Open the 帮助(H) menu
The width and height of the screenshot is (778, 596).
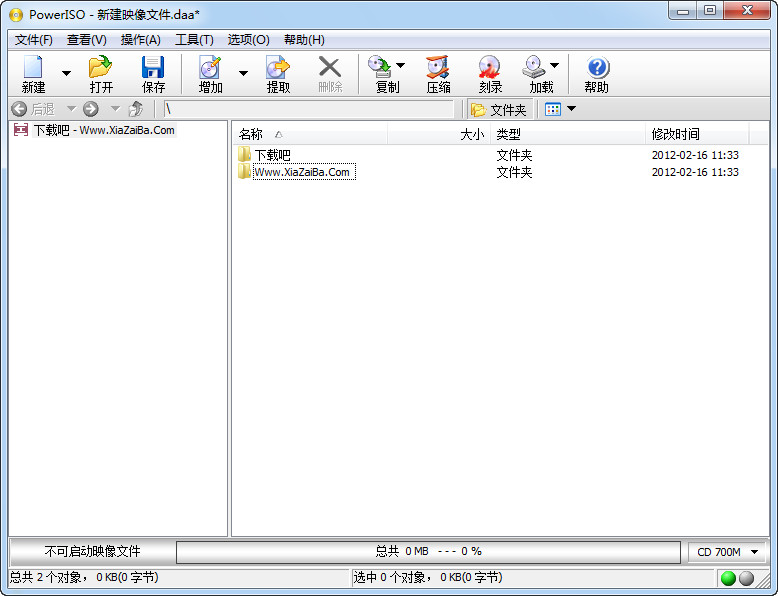tap(304, 40)
